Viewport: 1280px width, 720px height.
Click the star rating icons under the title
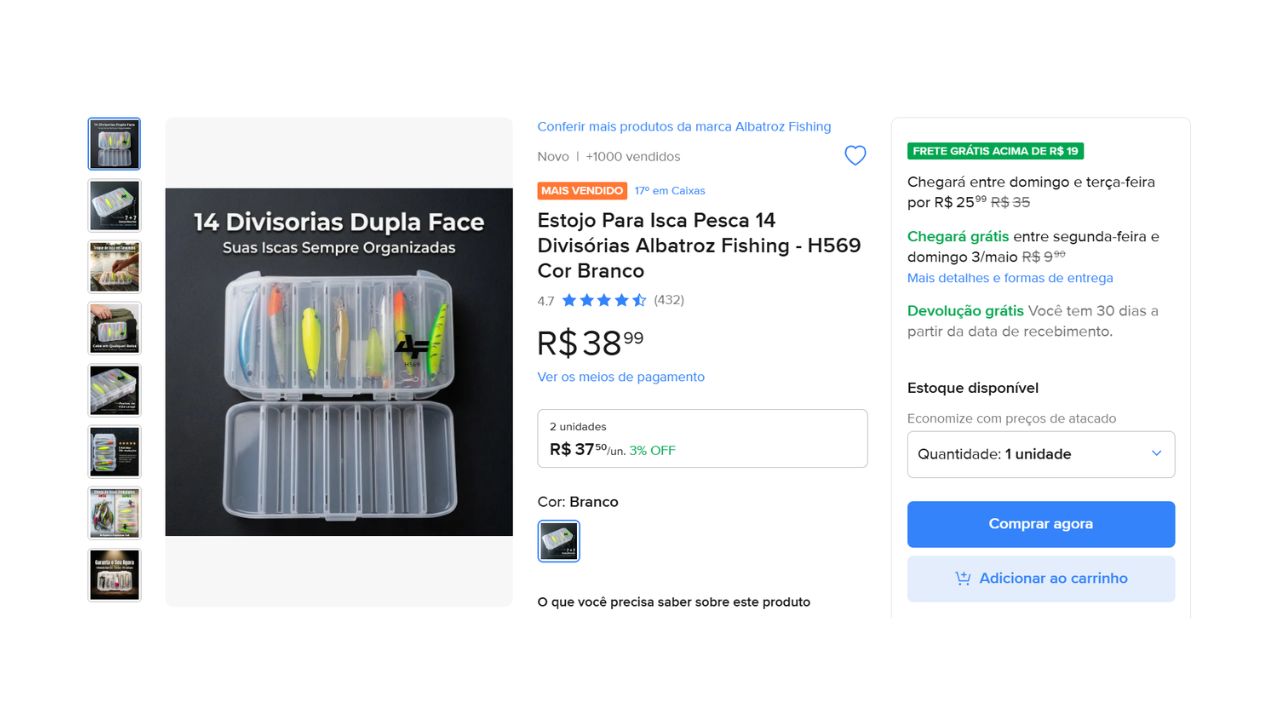603,299
